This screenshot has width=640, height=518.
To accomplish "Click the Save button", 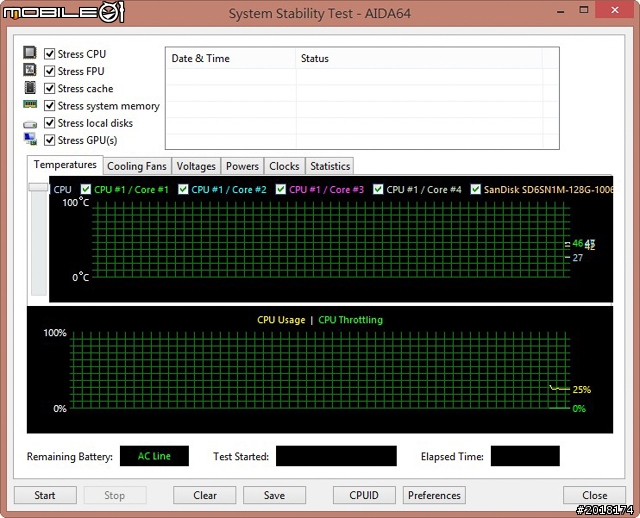I will tap(274, 495).
